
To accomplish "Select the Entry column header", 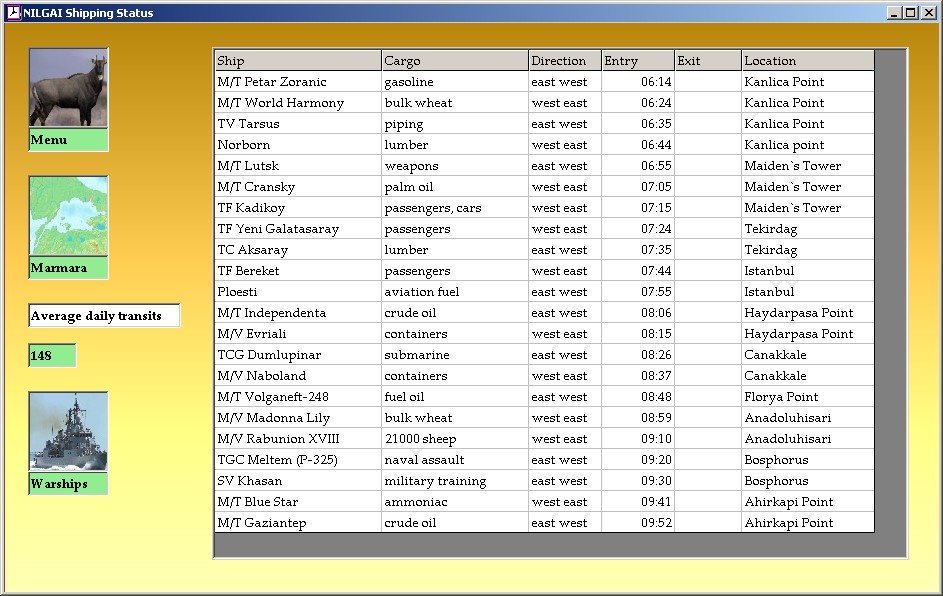I will pyautogui.click(x=638, y=61).
